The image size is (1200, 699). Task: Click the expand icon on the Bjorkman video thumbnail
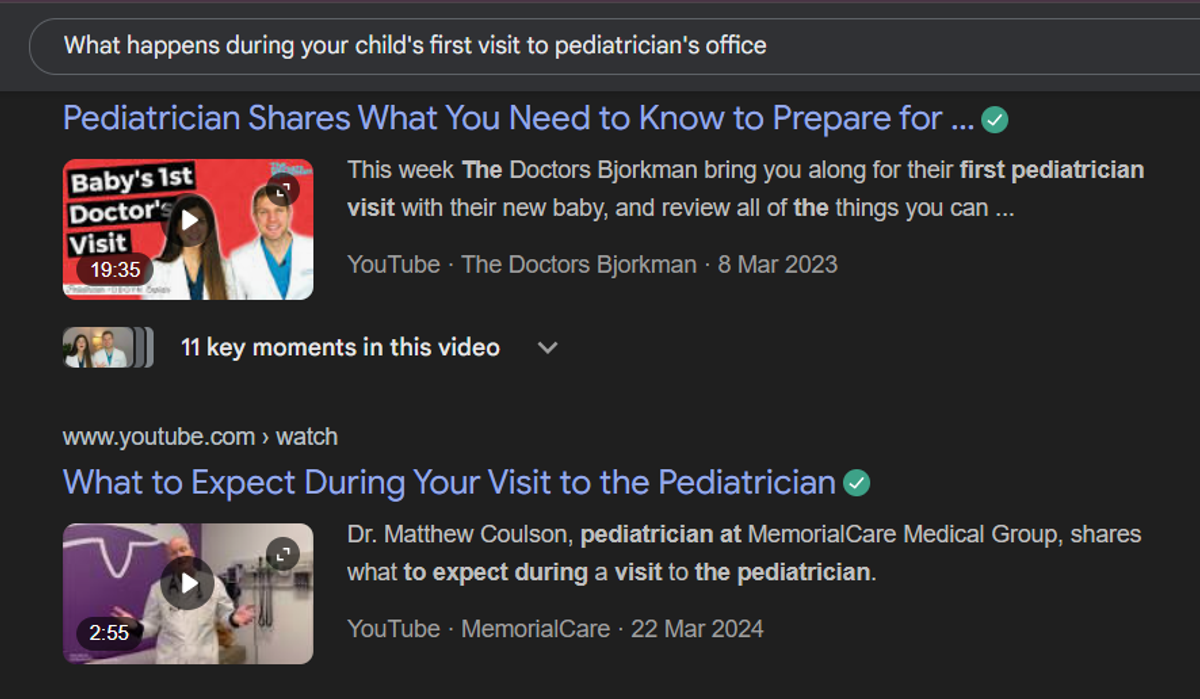pyautogui.click(x=284, y=188)
